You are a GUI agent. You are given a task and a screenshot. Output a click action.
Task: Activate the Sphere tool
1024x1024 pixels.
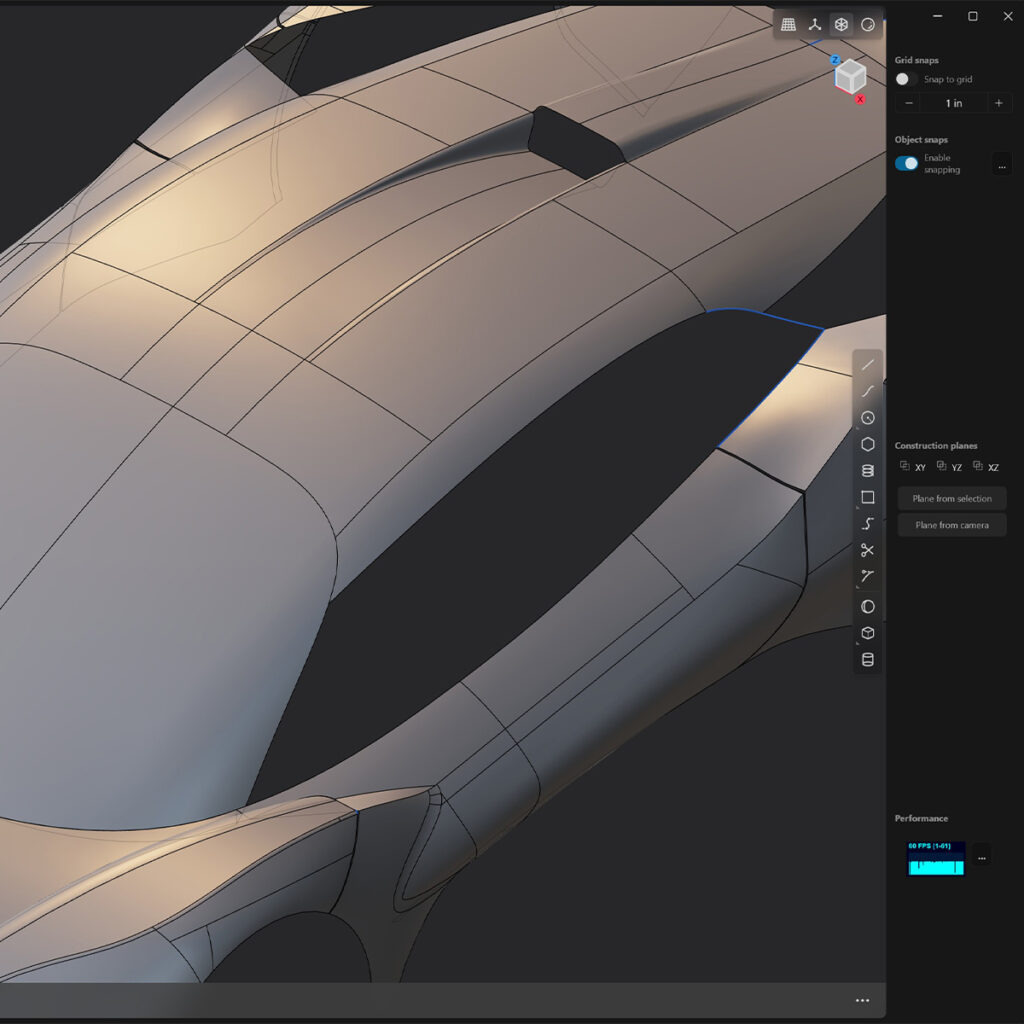pyautogui.click(x=867, y=606)
